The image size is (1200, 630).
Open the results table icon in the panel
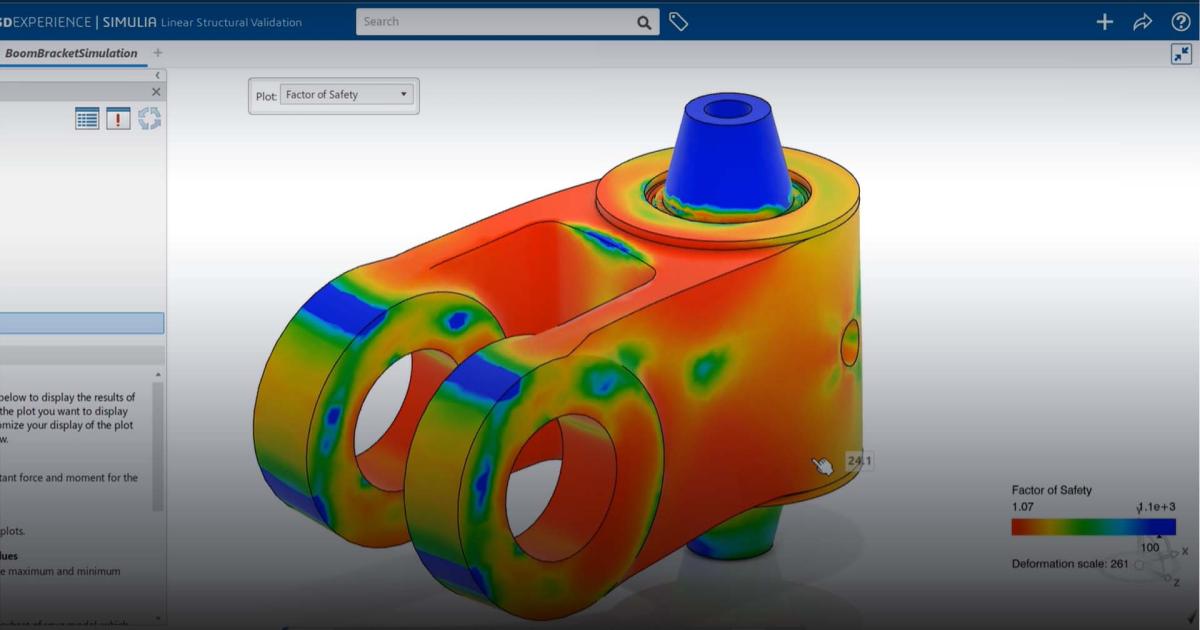tap(87, 118)
